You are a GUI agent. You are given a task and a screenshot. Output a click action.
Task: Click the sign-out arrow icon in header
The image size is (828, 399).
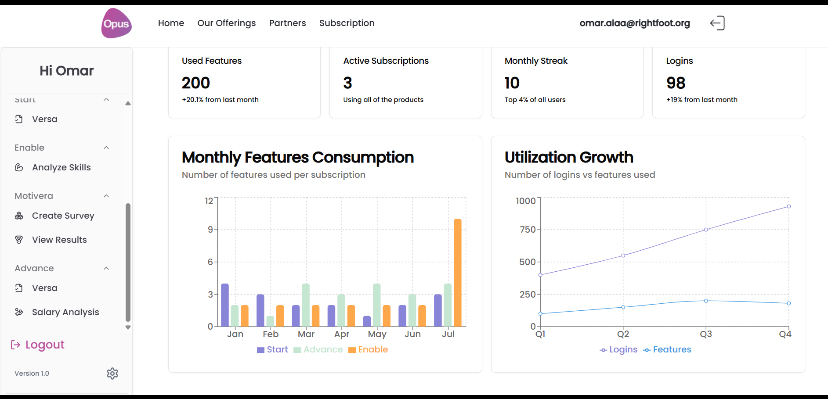(717, 23)
